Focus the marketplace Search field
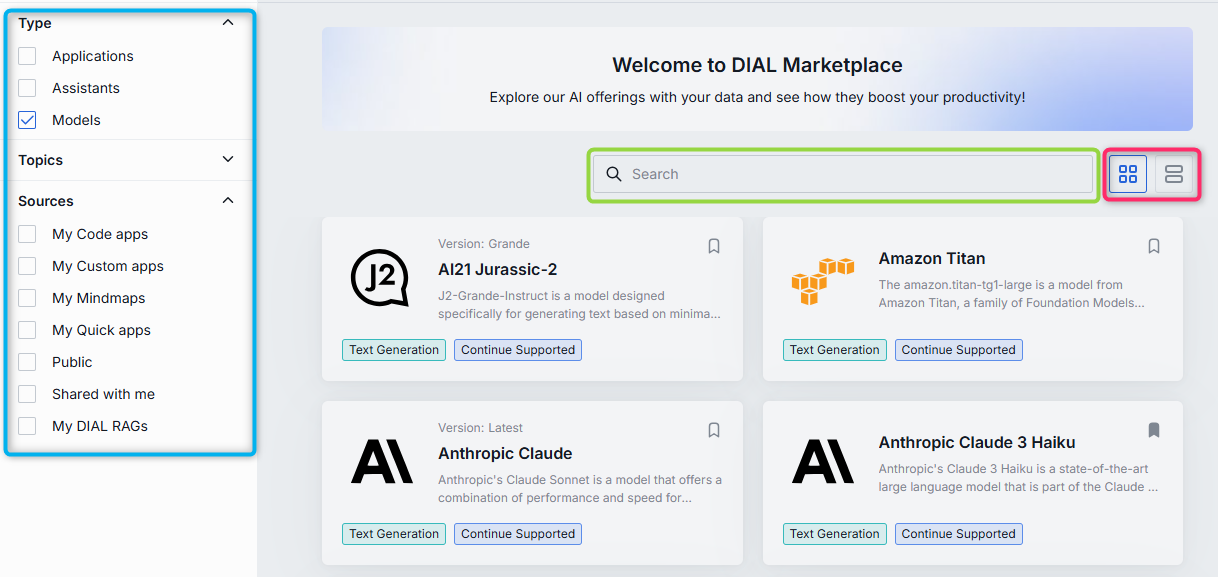The height and width of the screenshot is (577, 1218). pyautogui.click(x=843, y=174)
